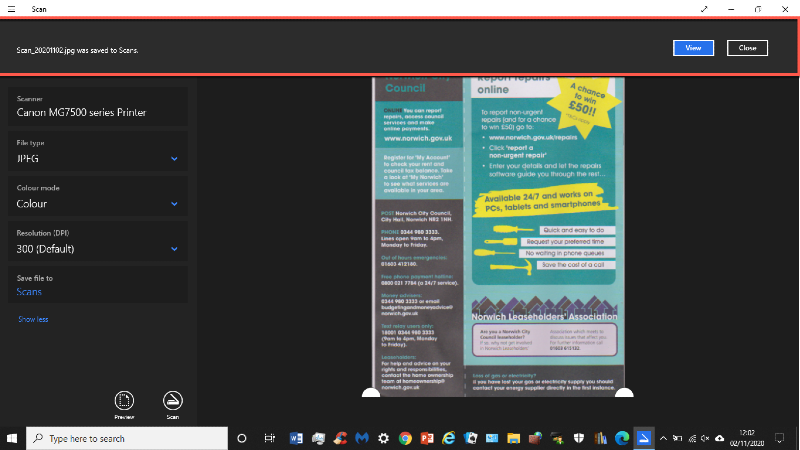Open the Windows Start menu
This screenshot has width=800, height=450.
(12, 438)
